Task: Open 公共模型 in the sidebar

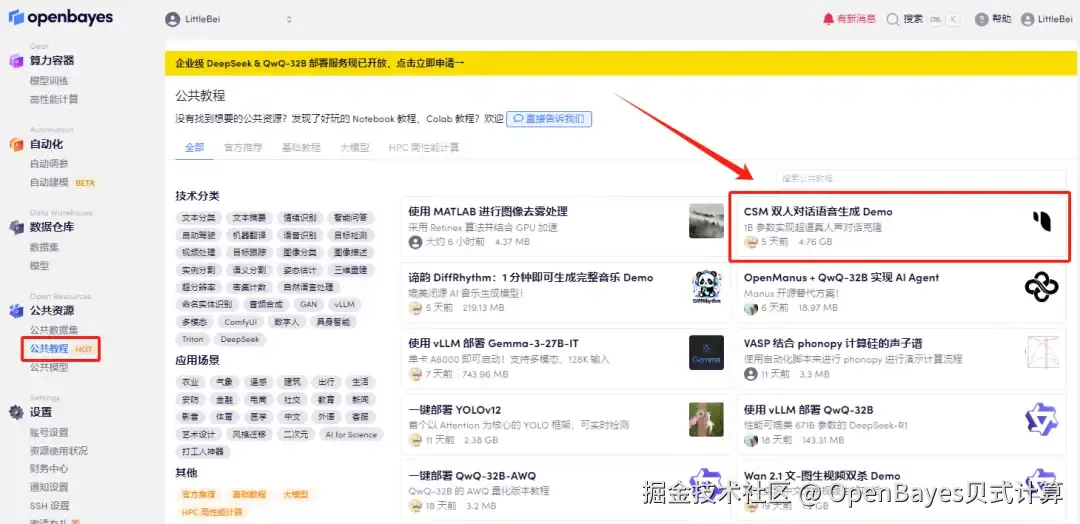Action: 49,367
